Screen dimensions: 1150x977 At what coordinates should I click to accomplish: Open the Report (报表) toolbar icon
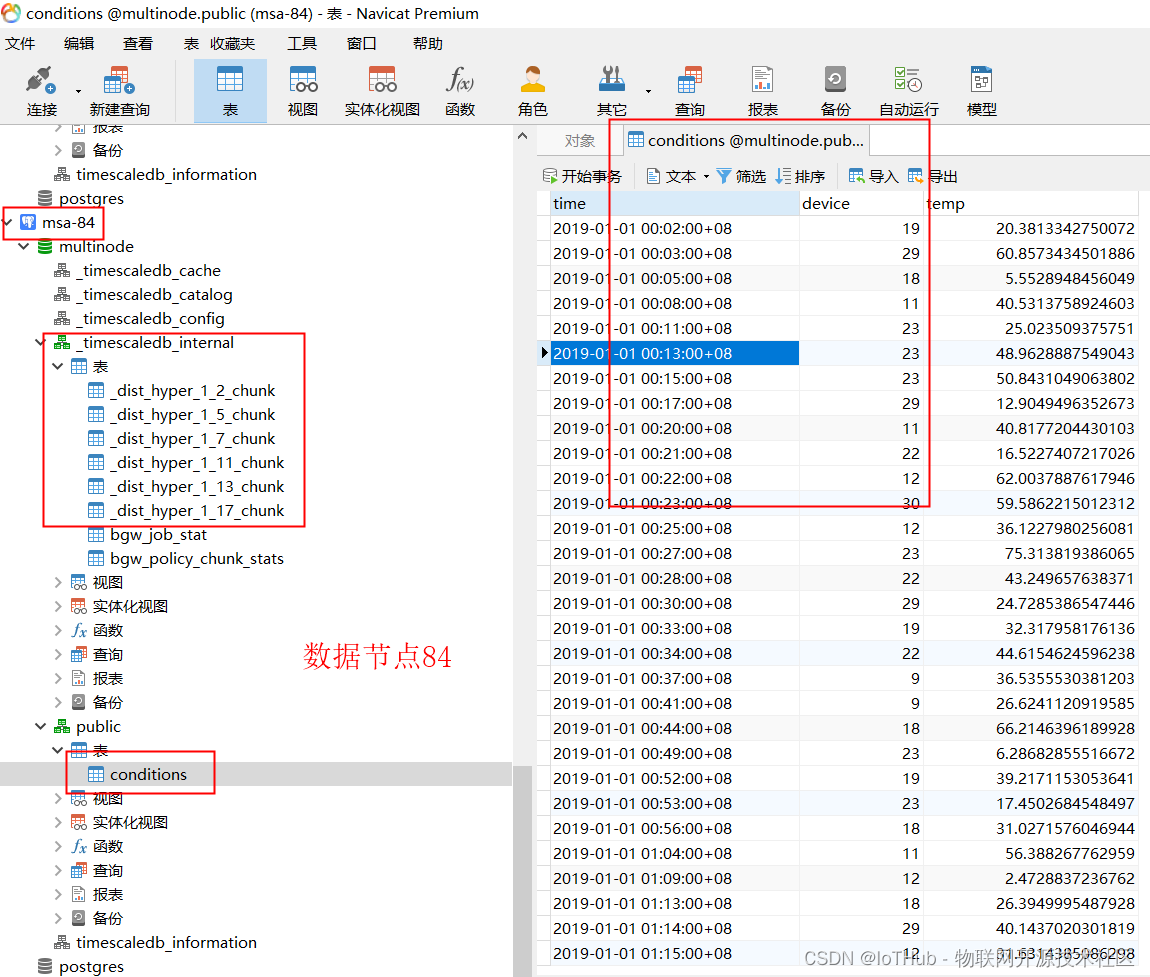tap(762, 91)
